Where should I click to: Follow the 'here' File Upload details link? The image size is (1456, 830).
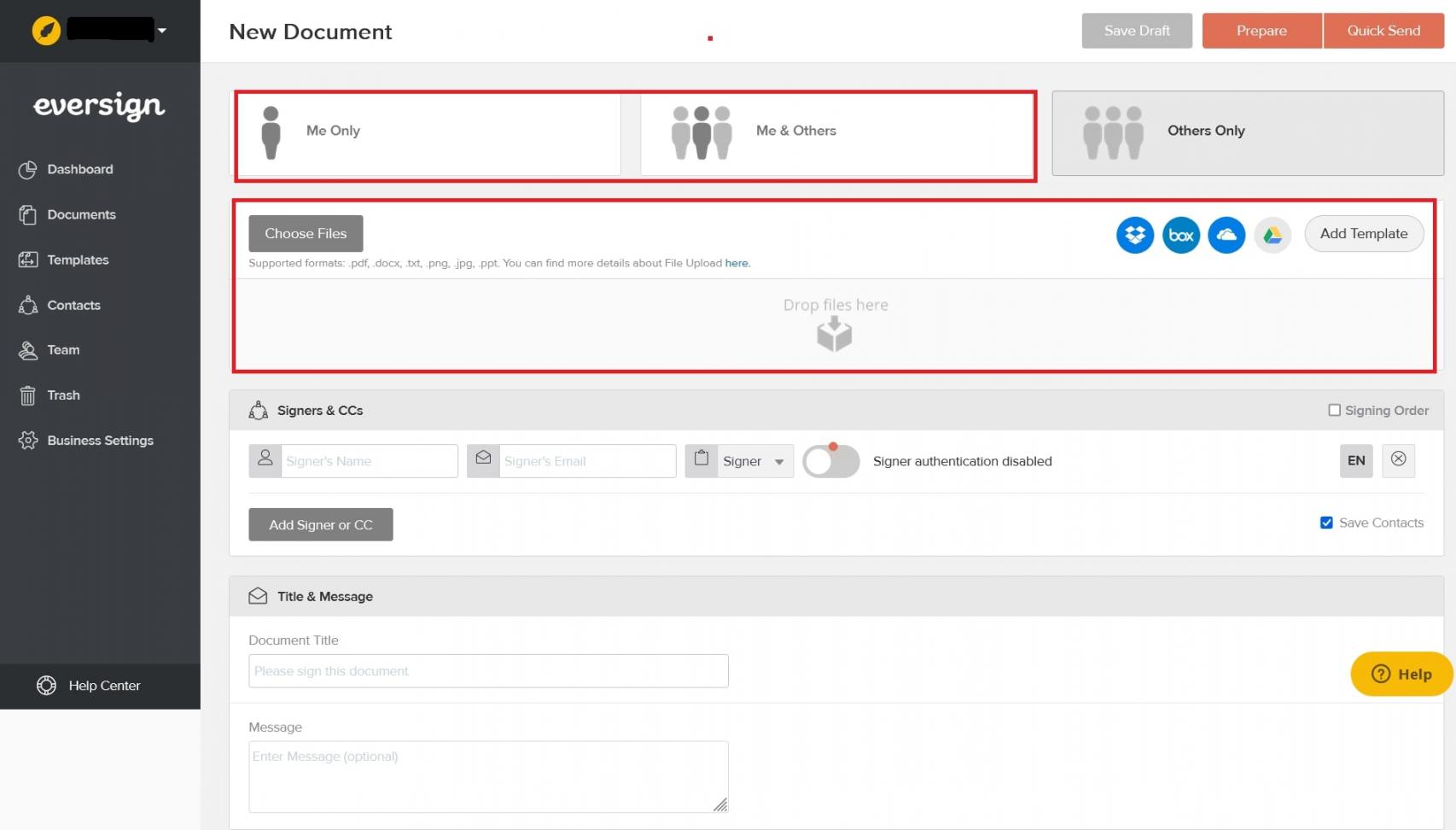click(x=737, y=263)
